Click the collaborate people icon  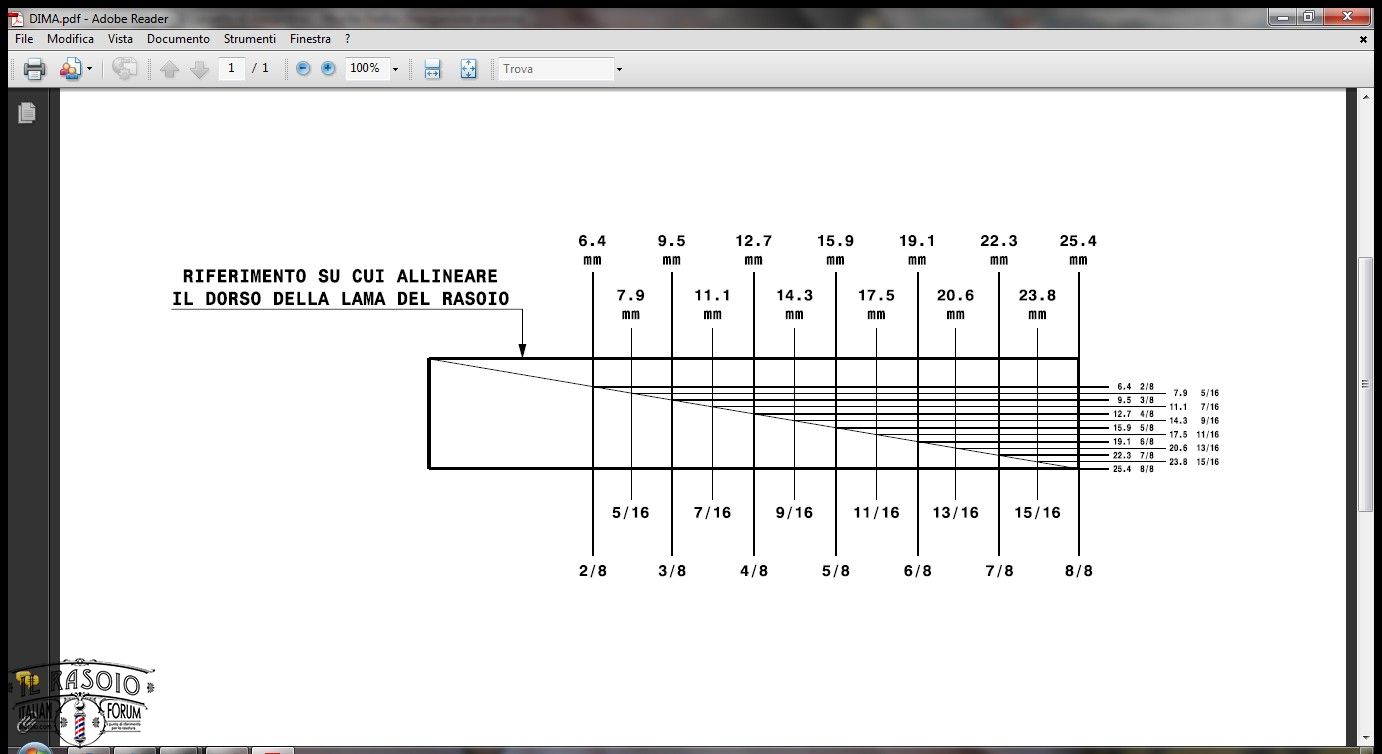pos(70,69)
